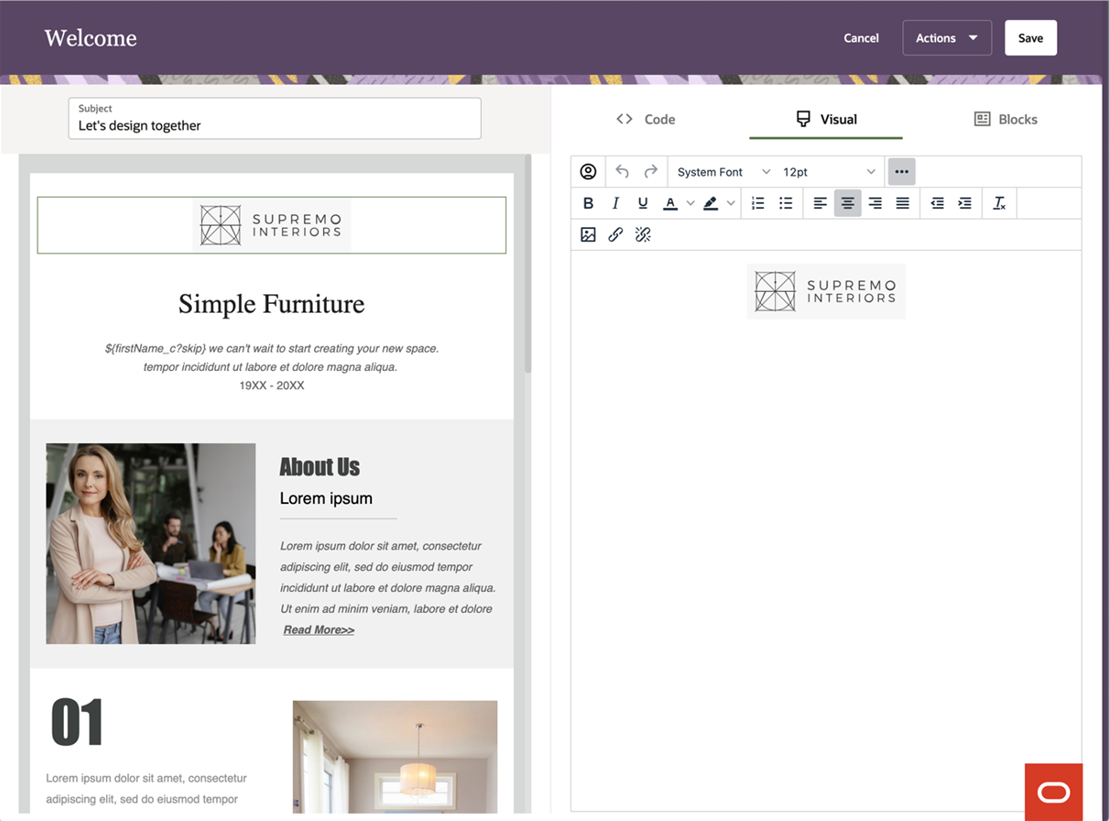This screenshot has width=1110, height=821.
Task: Apply the highlight background color
Action: coord(711,203)
